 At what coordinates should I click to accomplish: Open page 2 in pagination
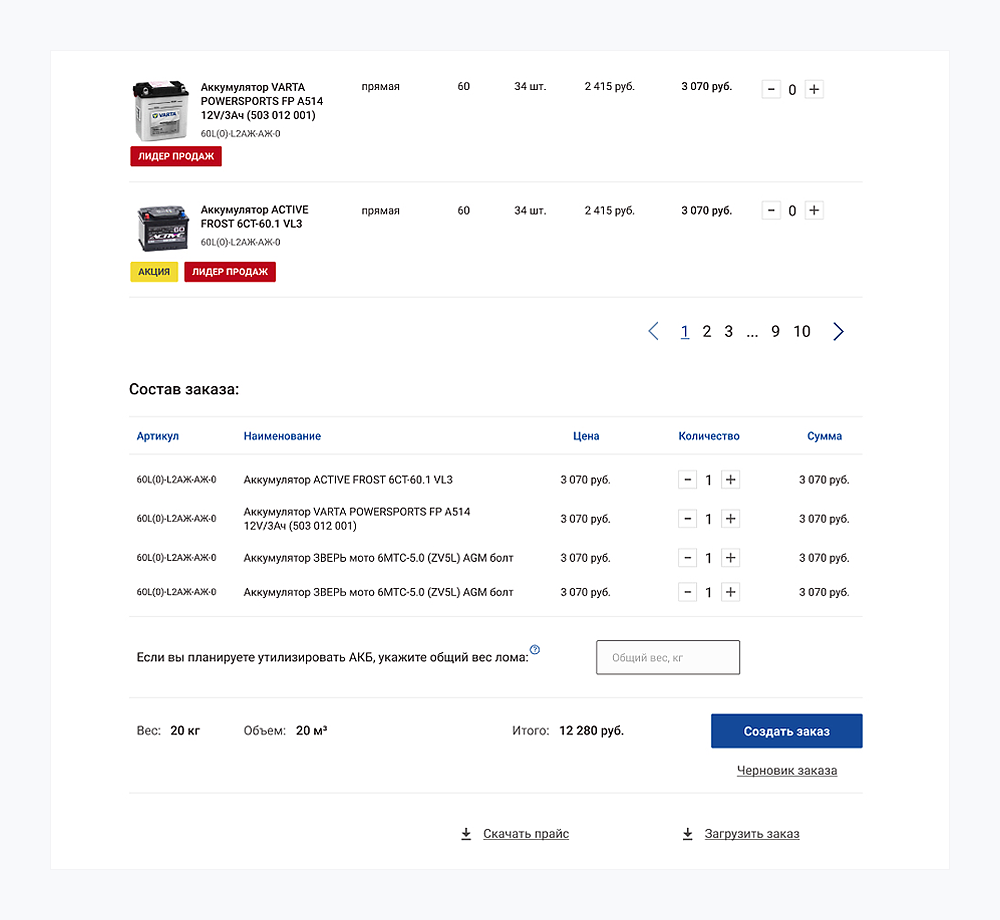[706, 331]
